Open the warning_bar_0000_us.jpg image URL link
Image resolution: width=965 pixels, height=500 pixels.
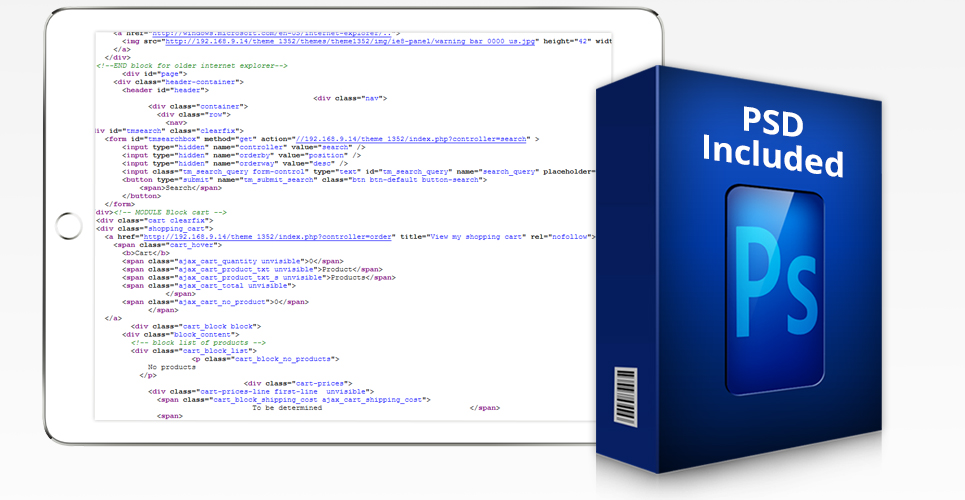[x=350, y=41]
